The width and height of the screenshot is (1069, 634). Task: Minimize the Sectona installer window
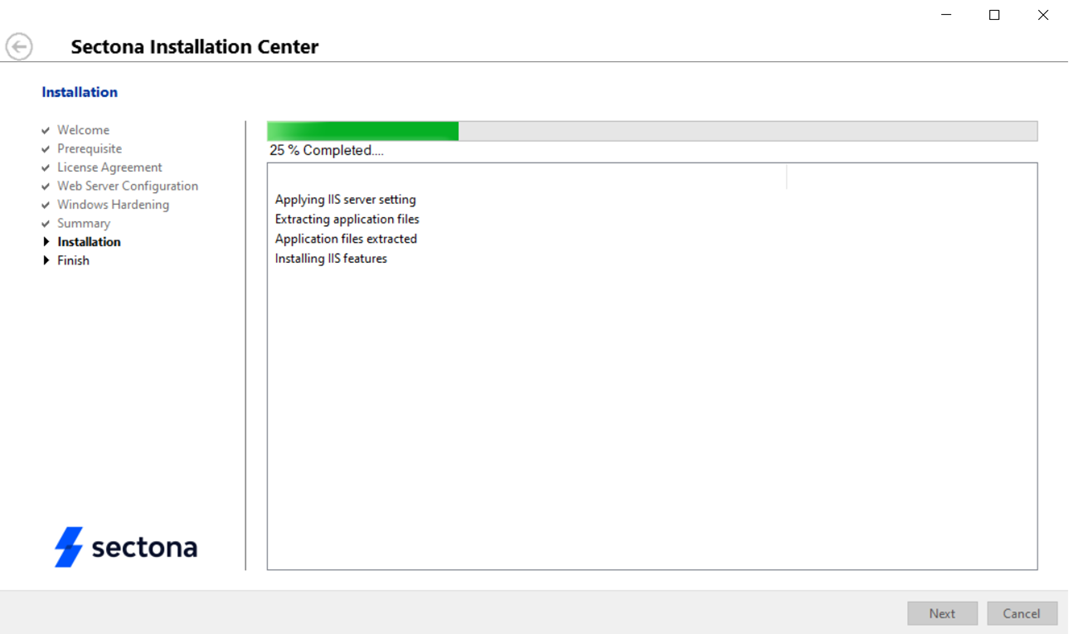pos(946,15)
